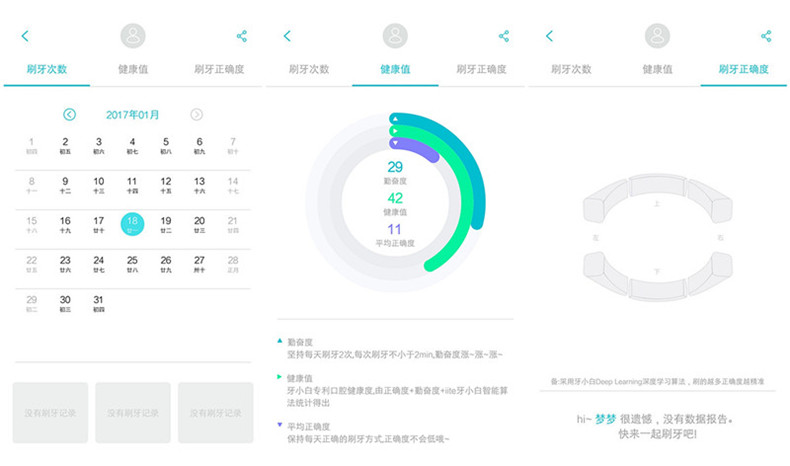Tap back arrow on the calendar screen
Screen dimensions: 790x466
point(25,36)
